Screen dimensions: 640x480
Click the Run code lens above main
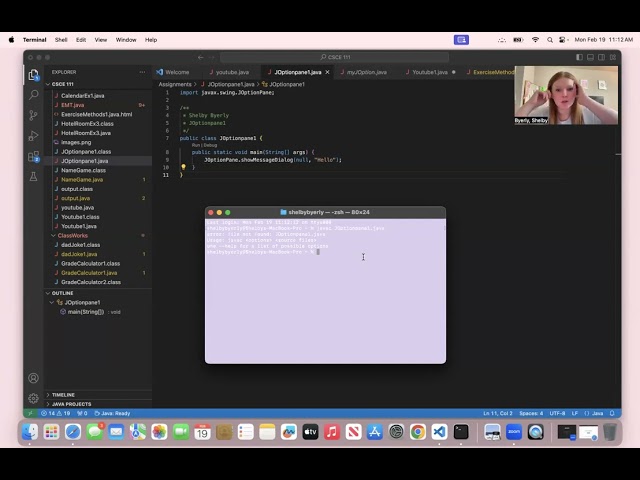click(x=196, y=145)
